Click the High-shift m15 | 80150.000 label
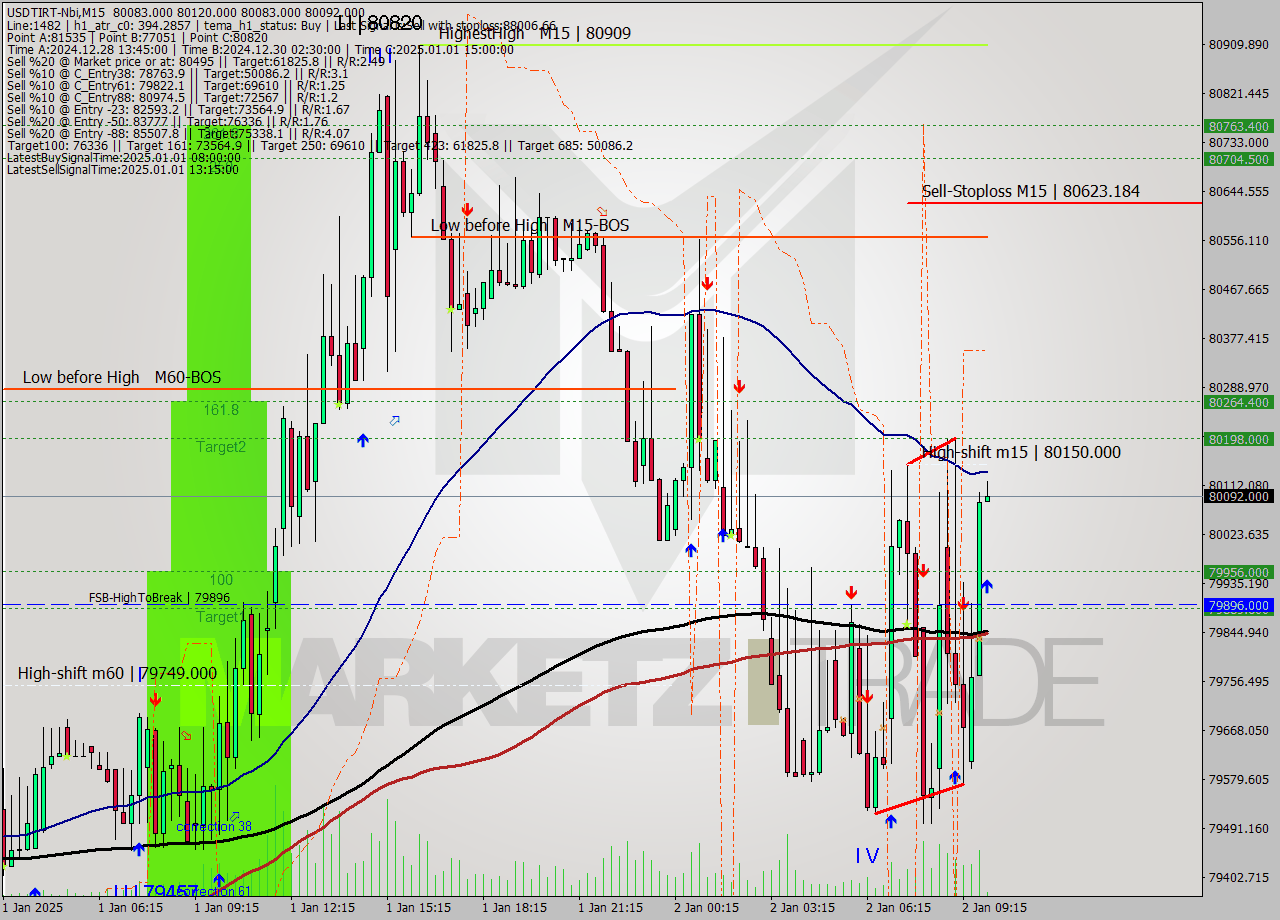1280x920 pixels. [x=1021, y=452]
